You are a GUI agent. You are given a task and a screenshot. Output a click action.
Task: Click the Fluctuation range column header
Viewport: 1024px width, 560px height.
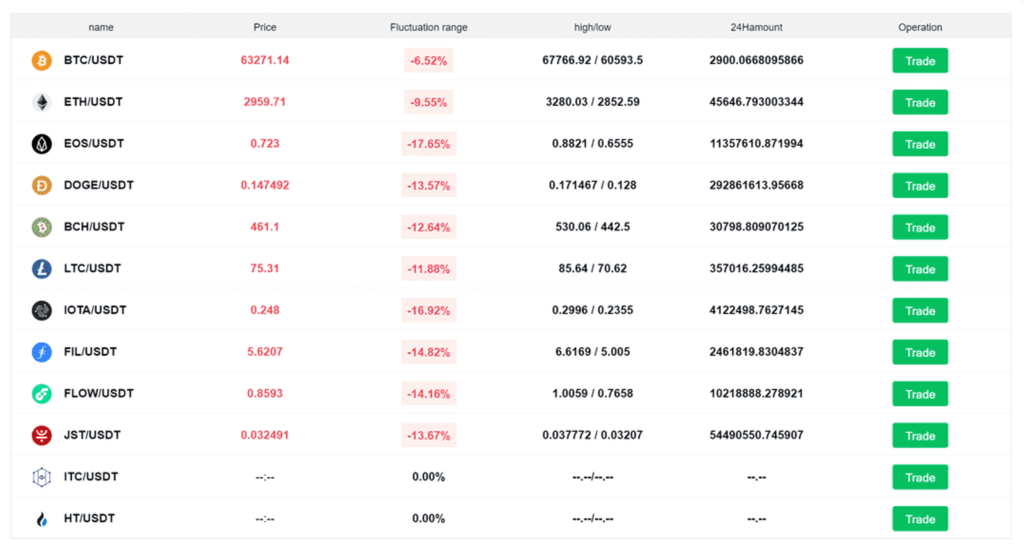[x=428, y=27]
